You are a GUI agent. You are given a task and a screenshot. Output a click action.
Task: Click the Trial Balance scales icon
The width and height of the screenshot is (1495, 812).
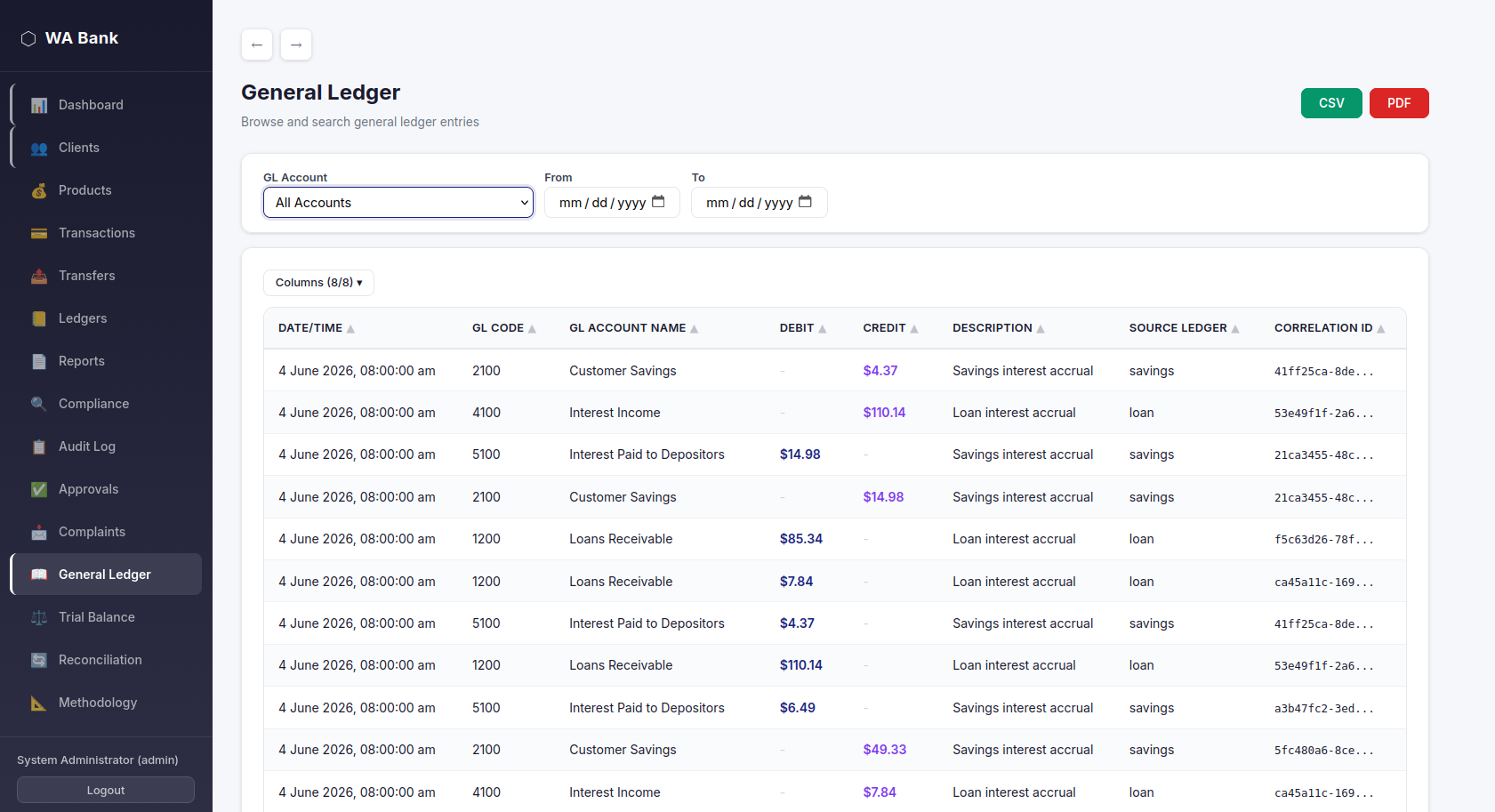point(39,617)
